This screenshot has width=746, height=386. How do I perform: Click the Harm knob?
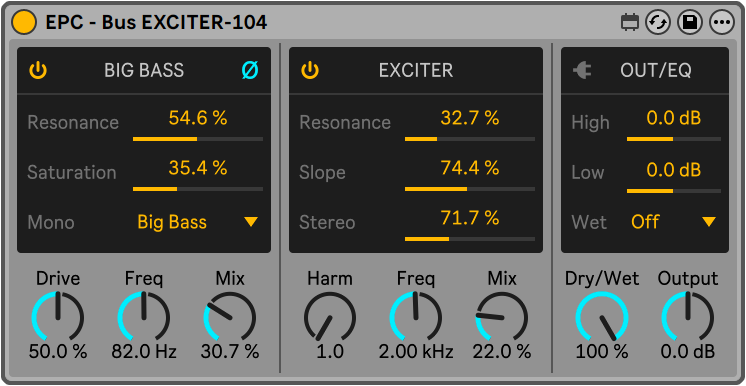[330, 317]
